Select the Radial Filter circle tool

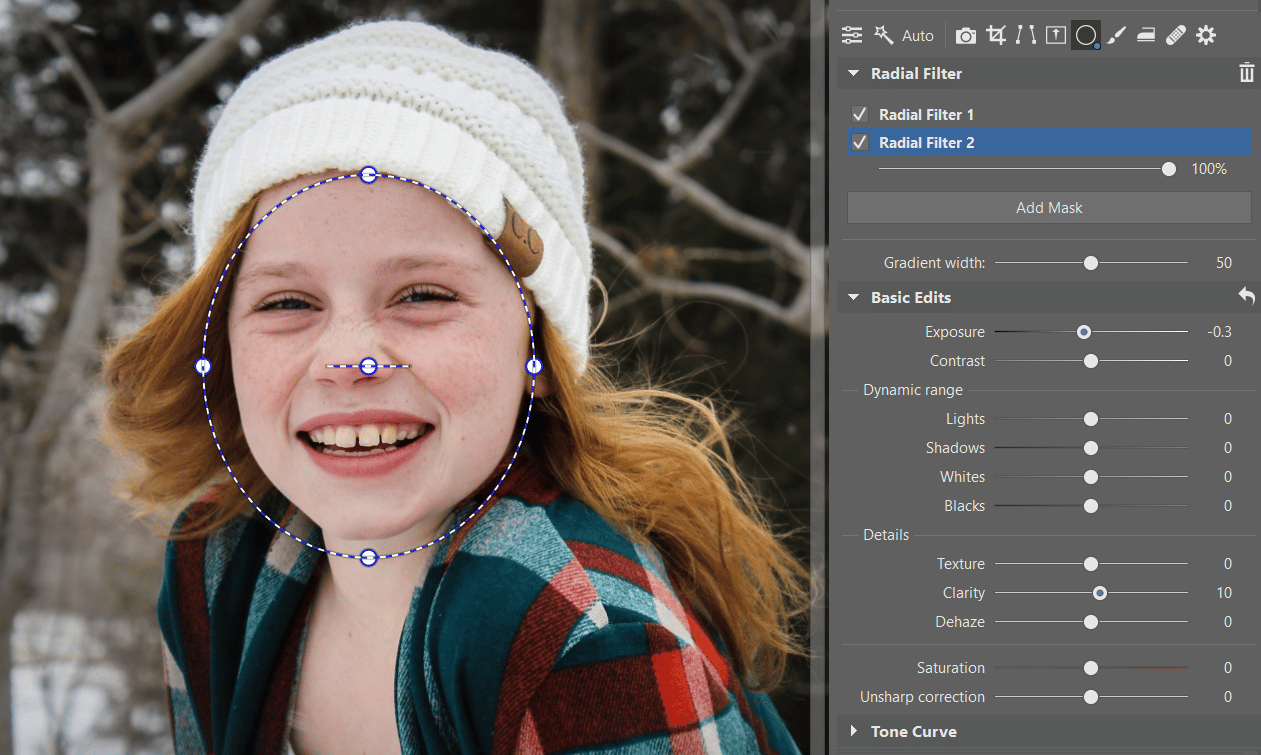1086,36
